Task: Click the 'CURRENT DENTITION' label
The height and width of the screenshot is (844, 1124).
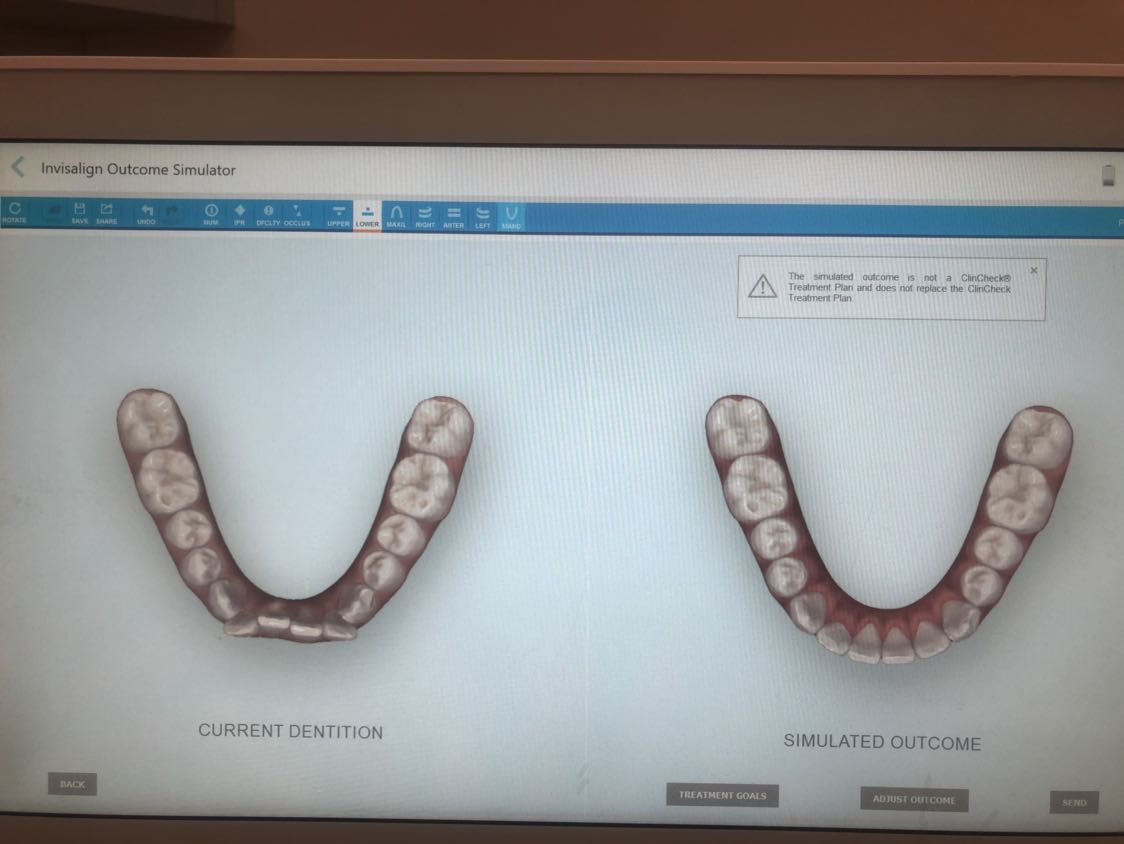Action: click(x=290, y=731)
